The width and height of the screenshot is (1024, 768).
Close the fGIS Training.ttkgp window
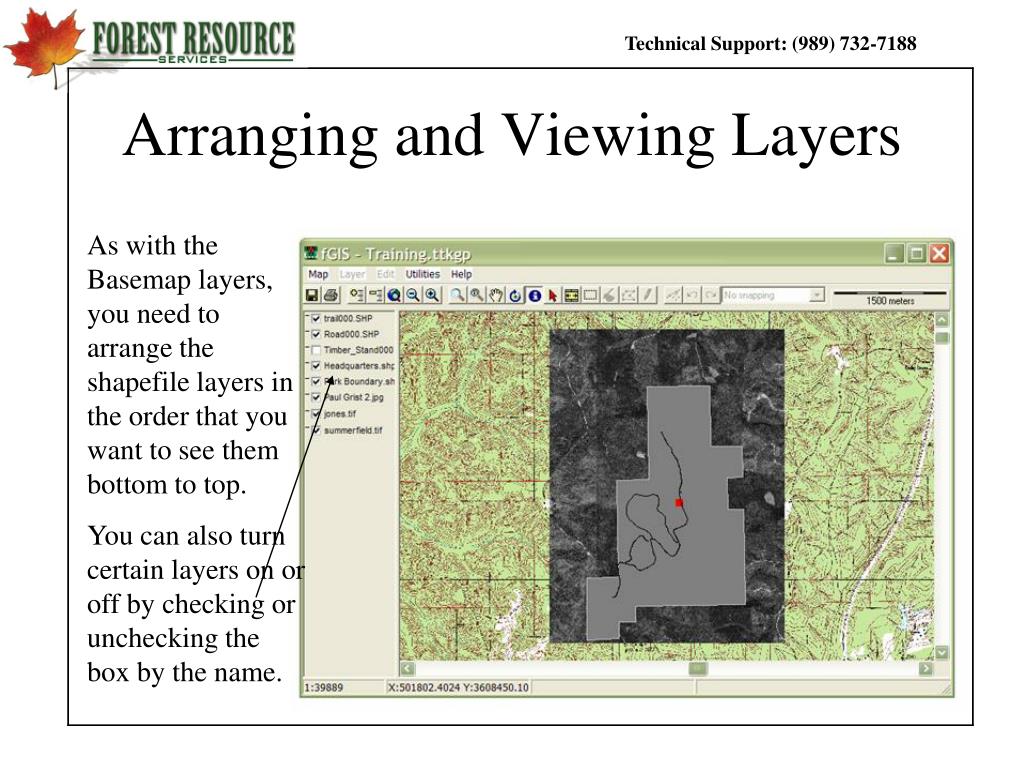click(939, 253)
